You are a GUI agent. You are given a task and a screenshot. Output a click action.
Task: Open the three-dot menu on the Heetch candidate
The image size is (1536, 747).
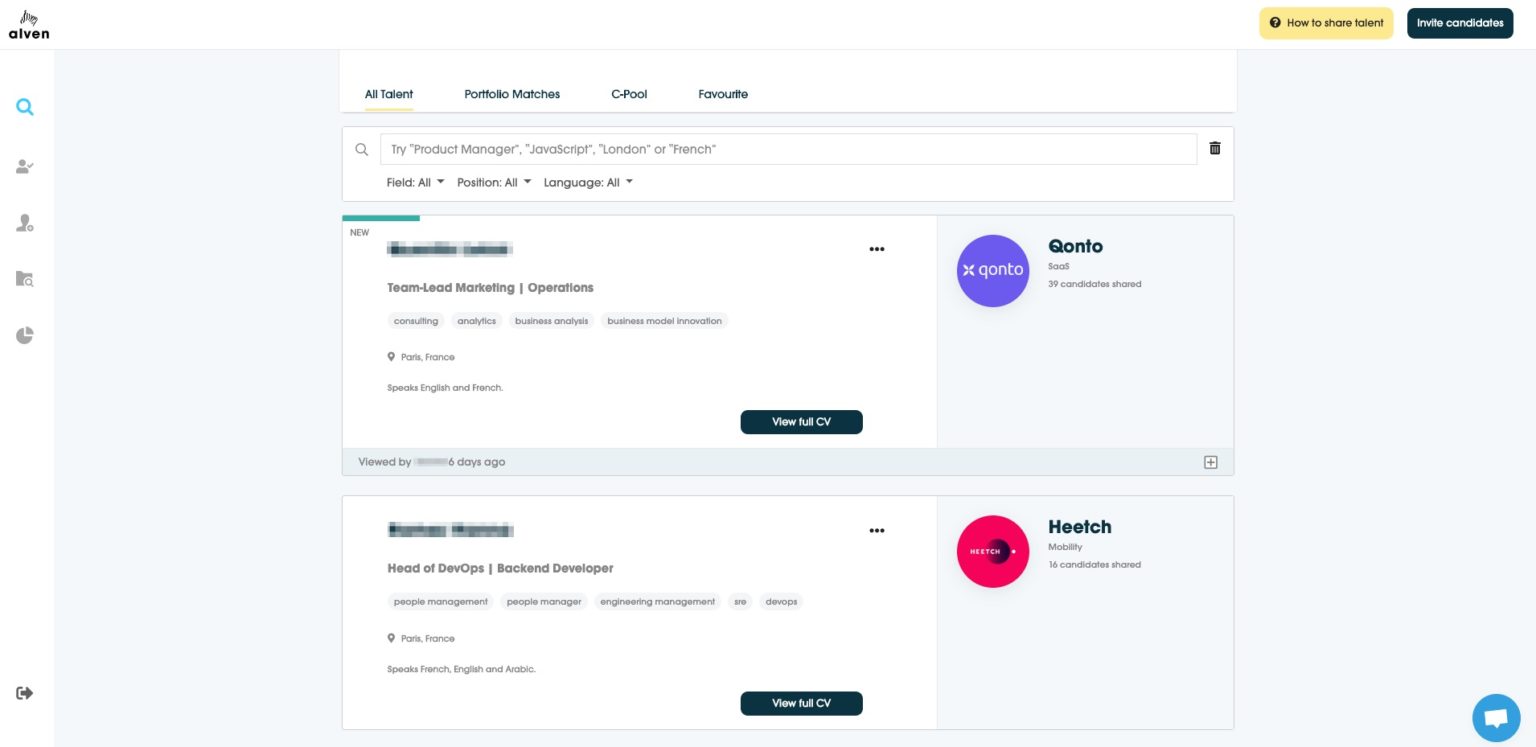(x=877, y=530)
